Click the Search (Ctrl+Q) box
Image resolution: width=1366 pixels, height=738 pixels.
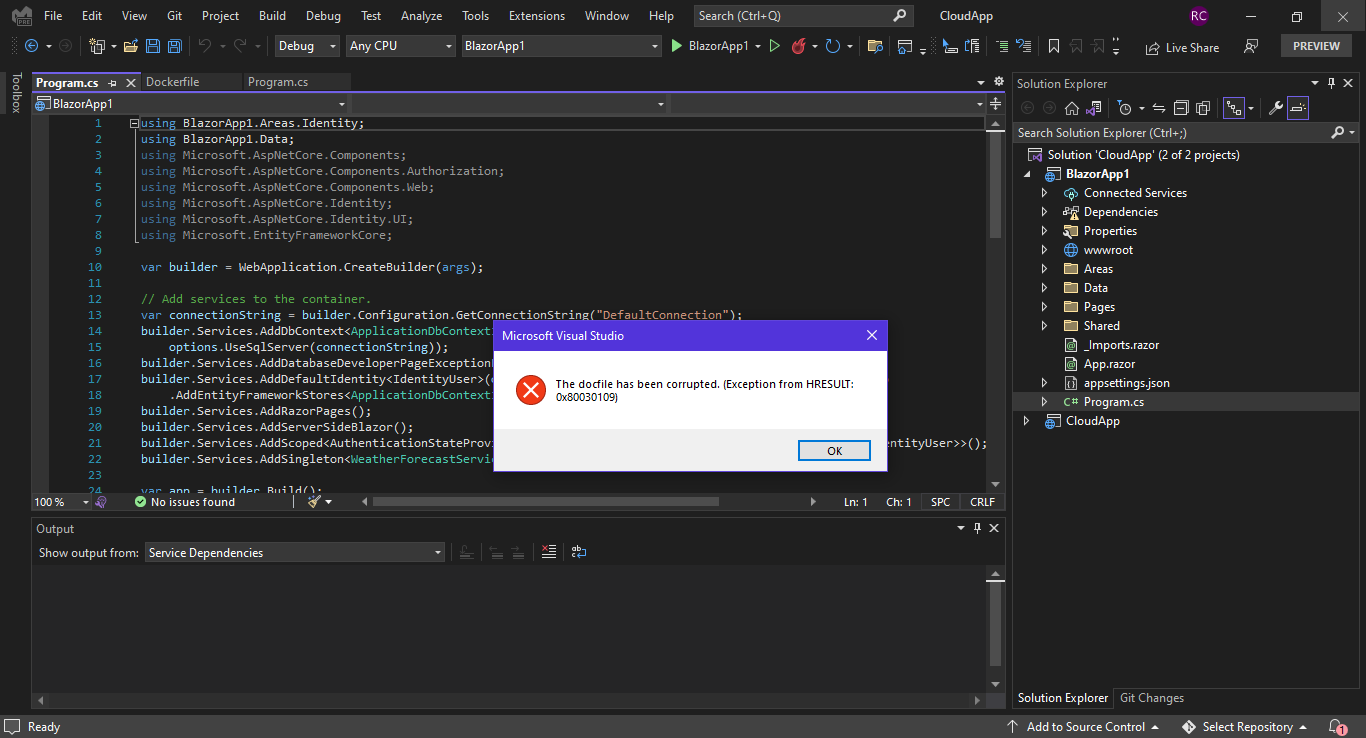point(803,16)
